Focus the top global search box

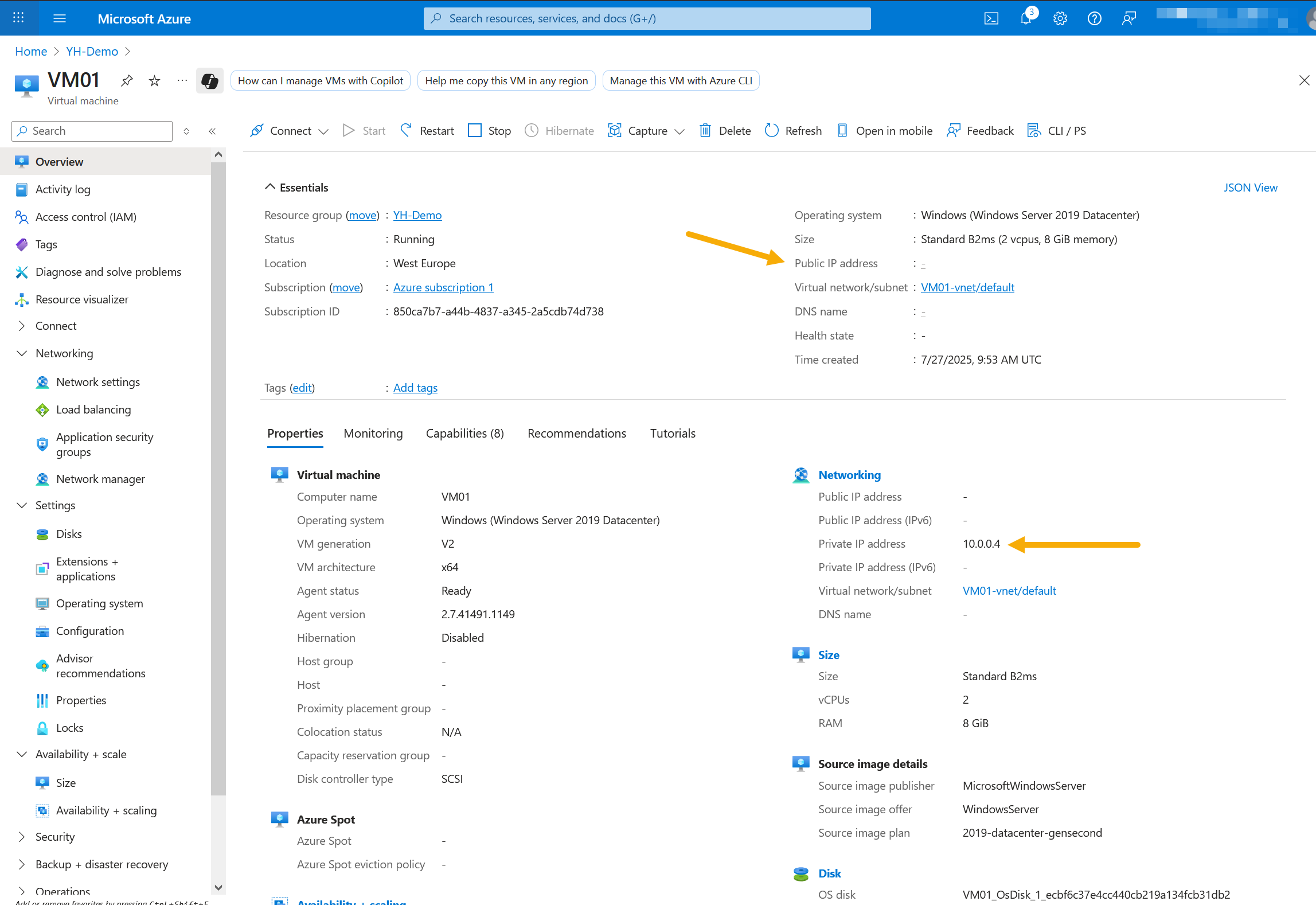click(647, 18)
